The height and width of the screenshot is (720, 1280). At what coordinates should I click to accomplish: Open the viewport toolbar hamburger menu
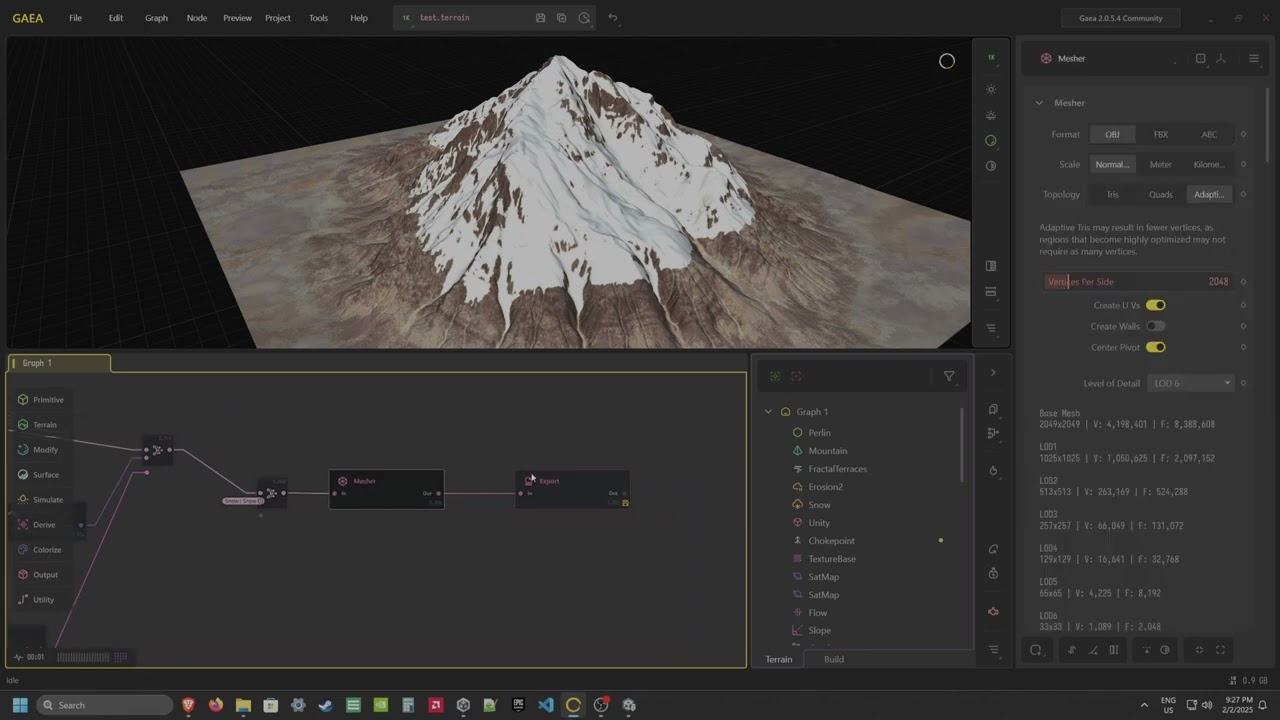click(991, 328)
